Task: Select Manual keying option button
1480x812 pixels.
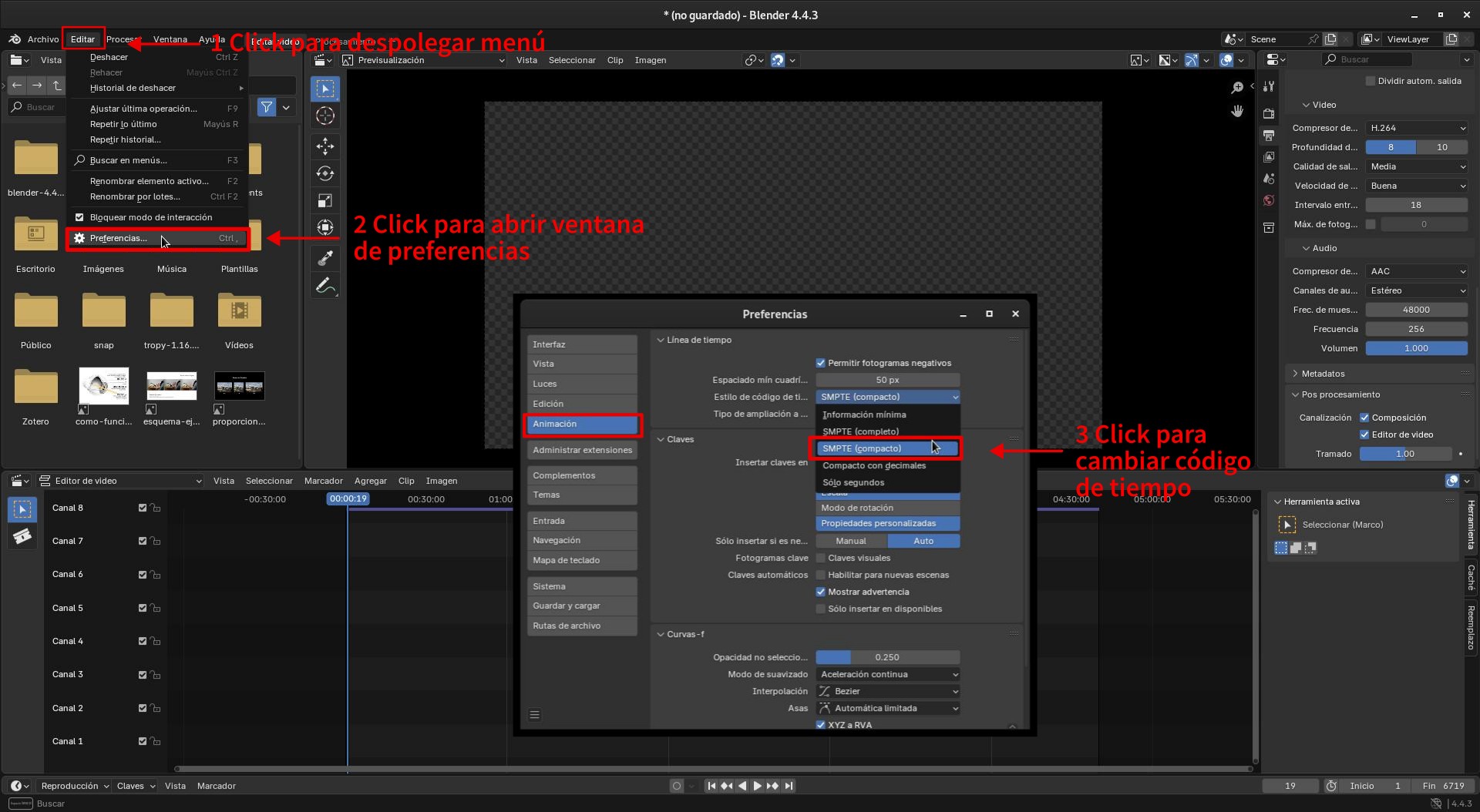Action: point(851,541)
